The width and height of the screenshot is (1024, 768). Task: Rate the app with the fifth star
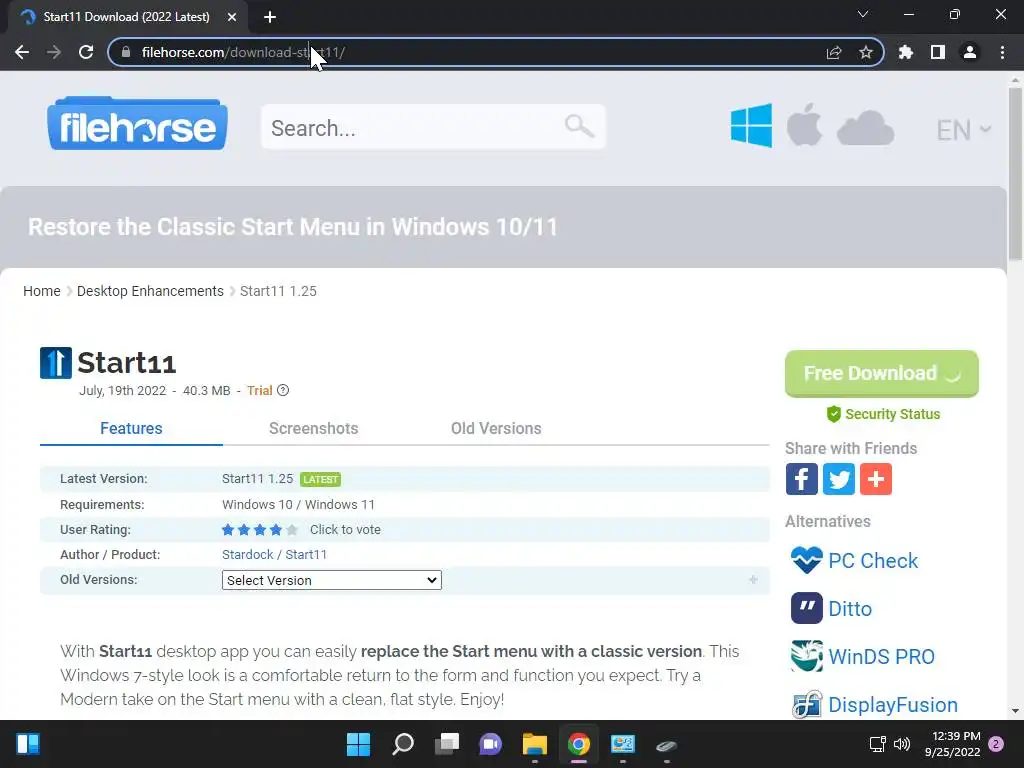tap(292, 530)
